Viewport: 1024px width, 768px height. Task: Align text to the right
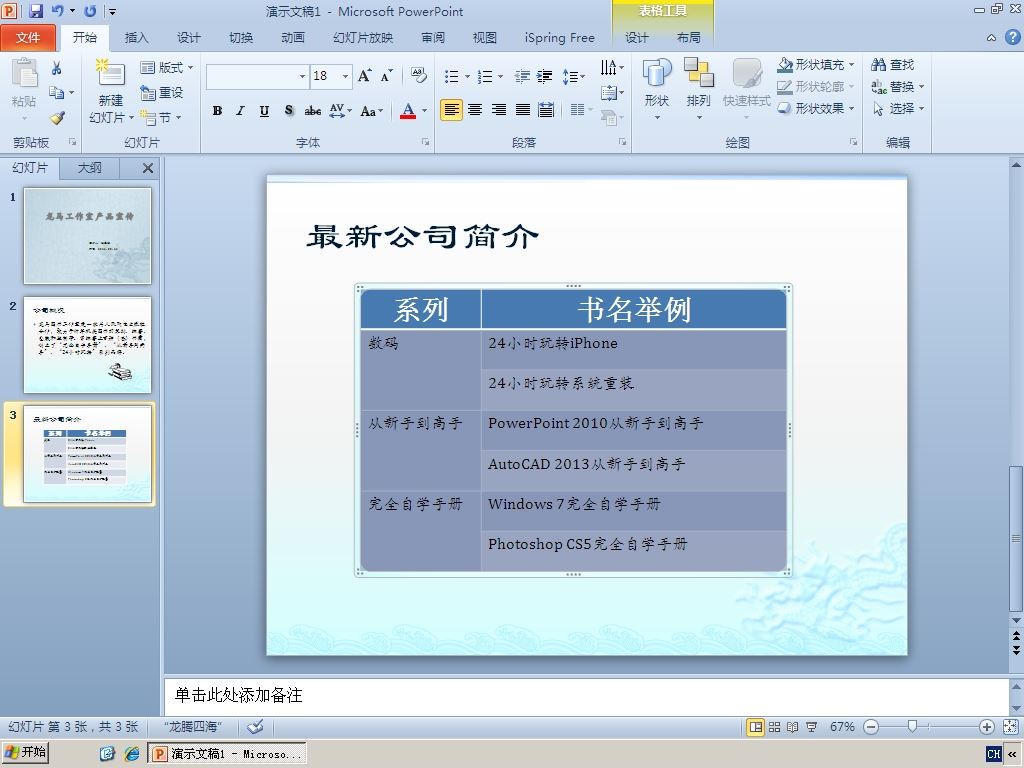pyautogui.click(x=499, y=110)
